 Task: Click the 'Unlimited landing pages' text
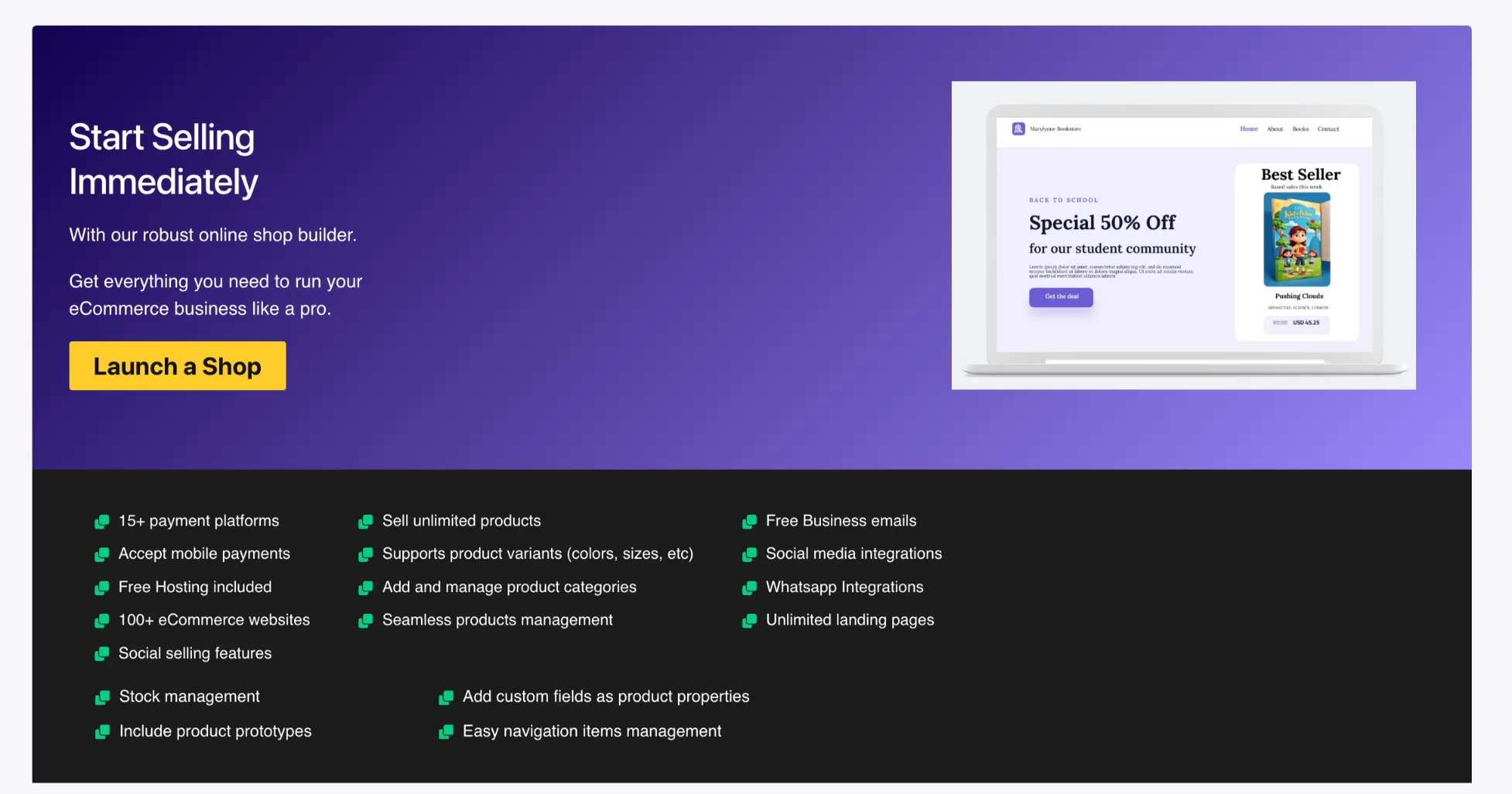tap(850, 620)
